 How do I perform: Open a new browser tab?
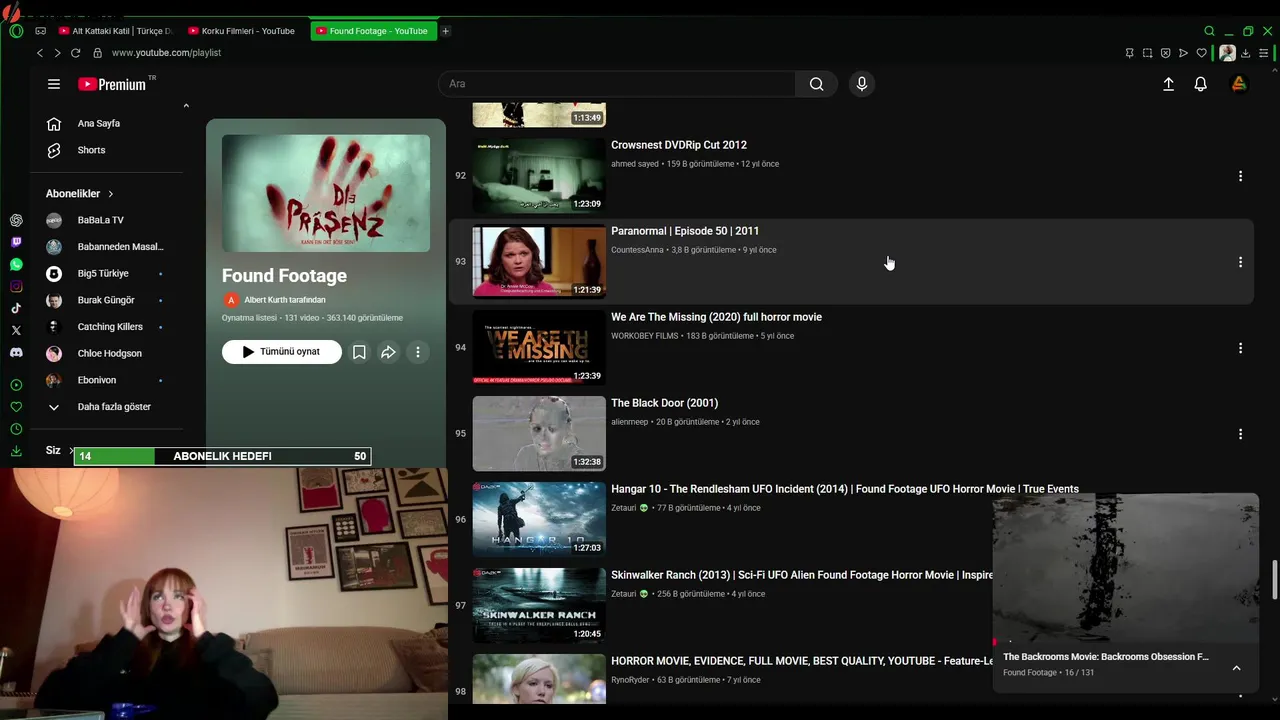pos(446,31)
